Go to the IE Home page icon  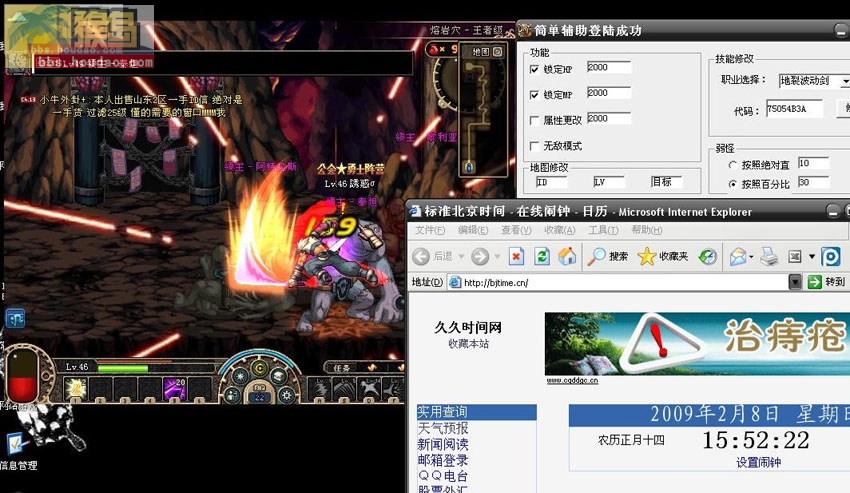567,256
